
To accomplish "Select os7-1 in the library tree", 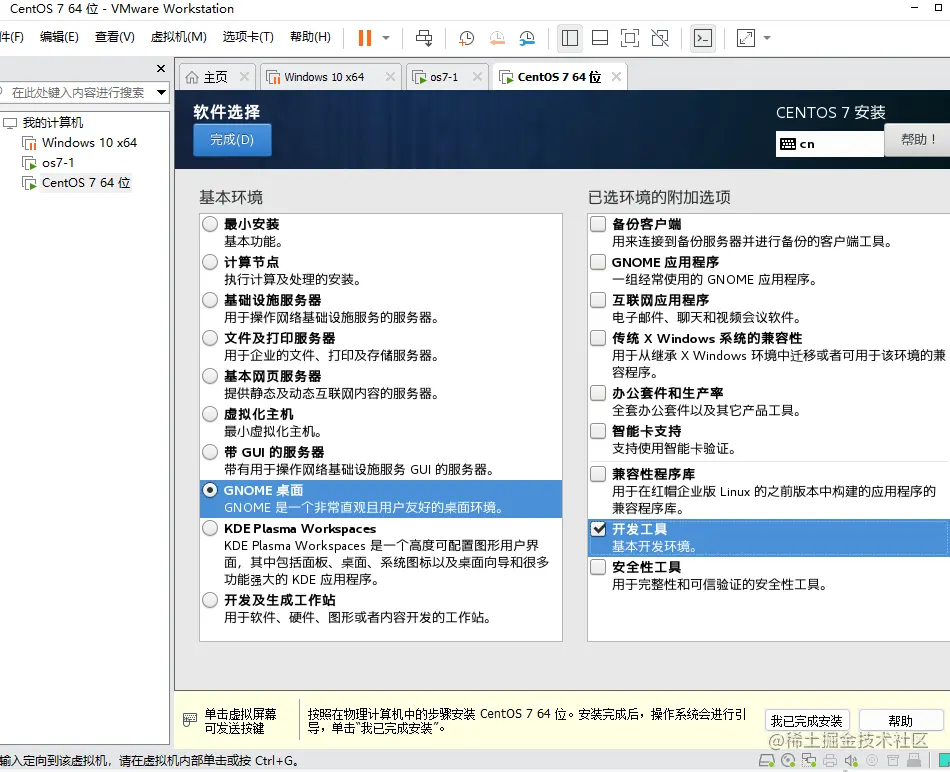I will coord(58,163).
